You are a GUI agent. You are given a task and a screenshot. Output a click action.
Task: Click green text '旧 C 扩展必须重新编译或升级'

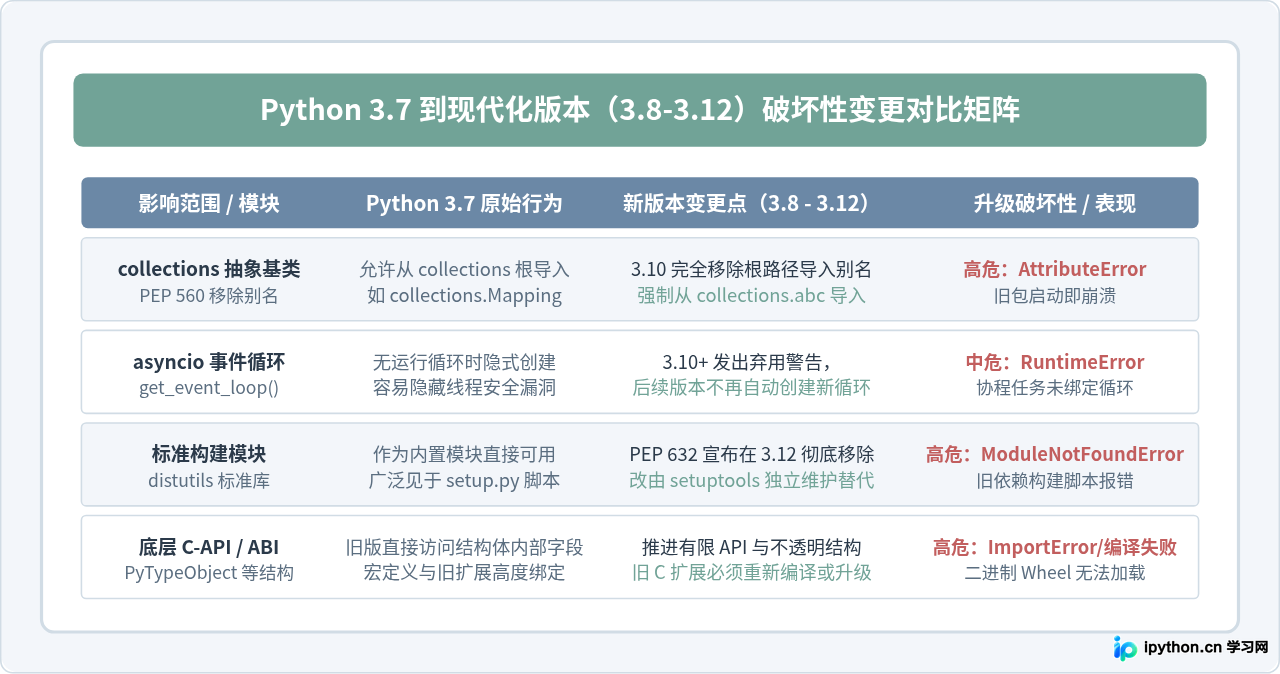751,573
